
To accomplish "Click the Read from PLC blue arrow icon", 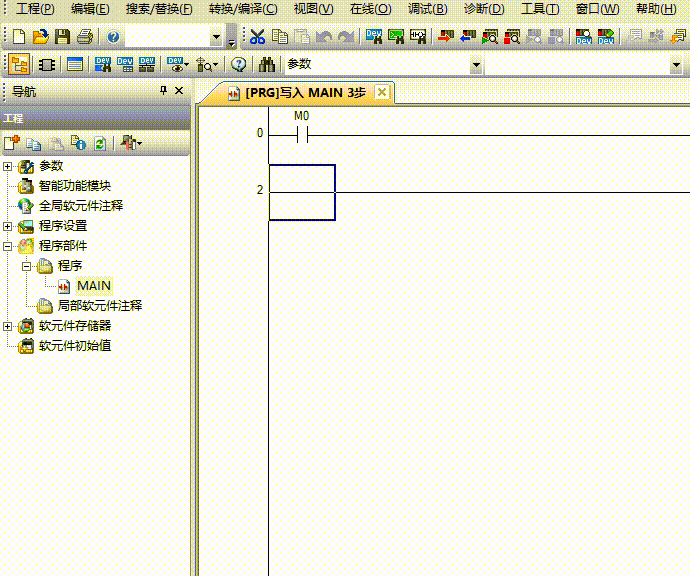I will click(x=467, y=37).
